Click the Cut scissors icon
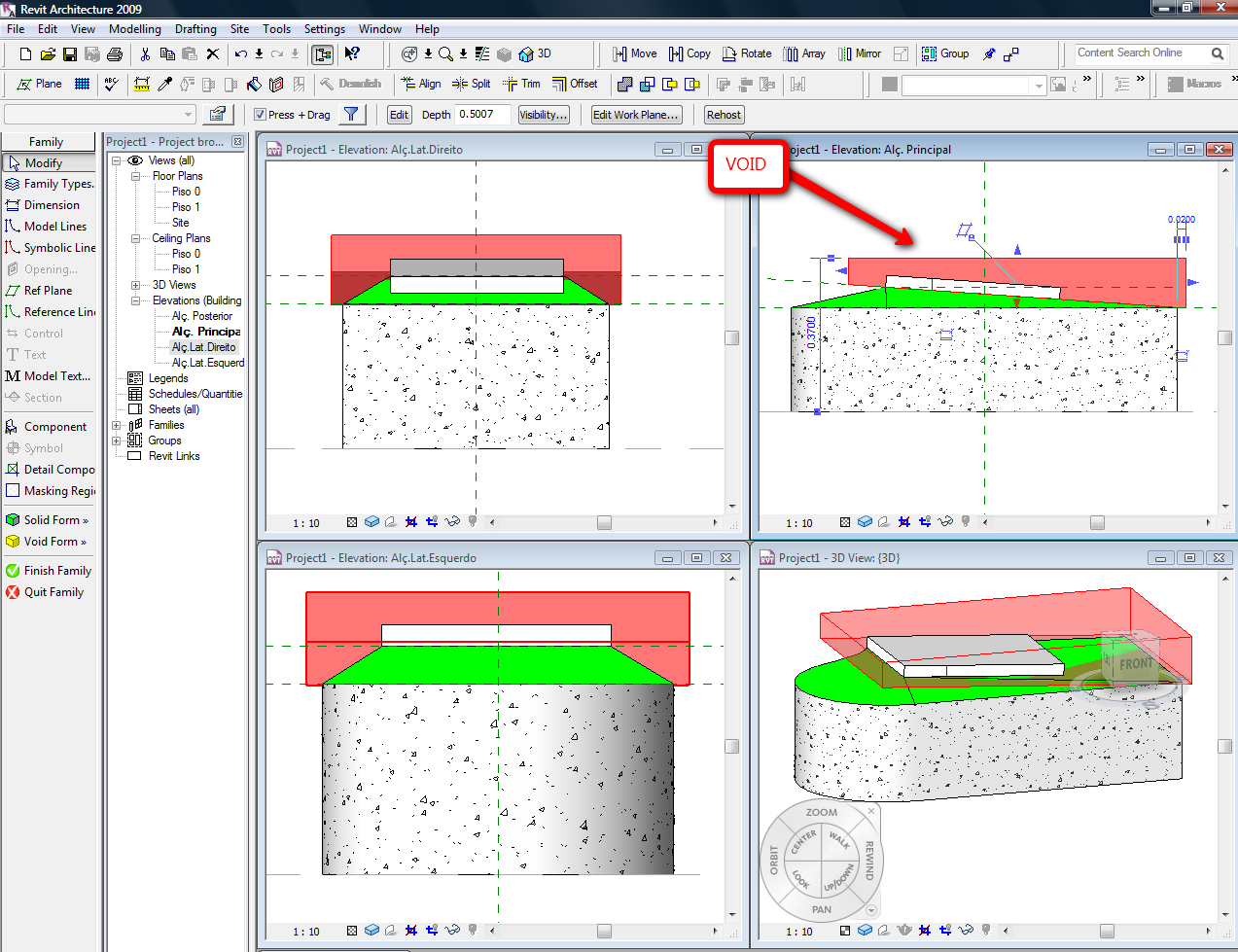This screenshot has height=952, width=1238. [x=145, y=54]
